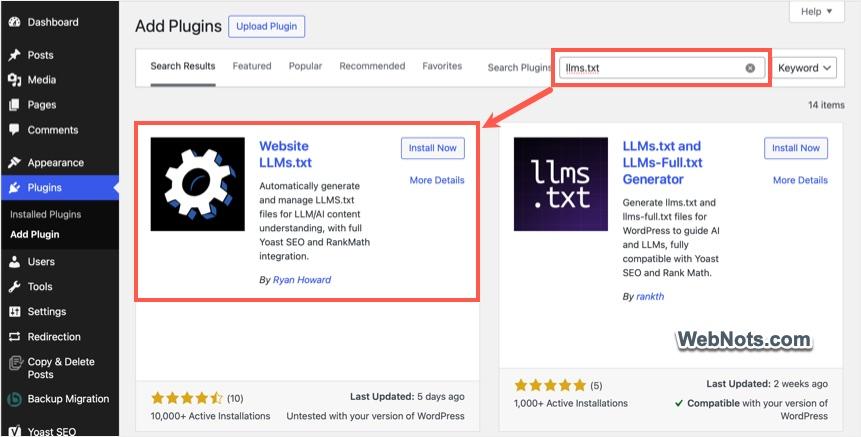Open author rankth link
Image resolution: width=861 pixels, height=437 pixels.
click(650, 296)
